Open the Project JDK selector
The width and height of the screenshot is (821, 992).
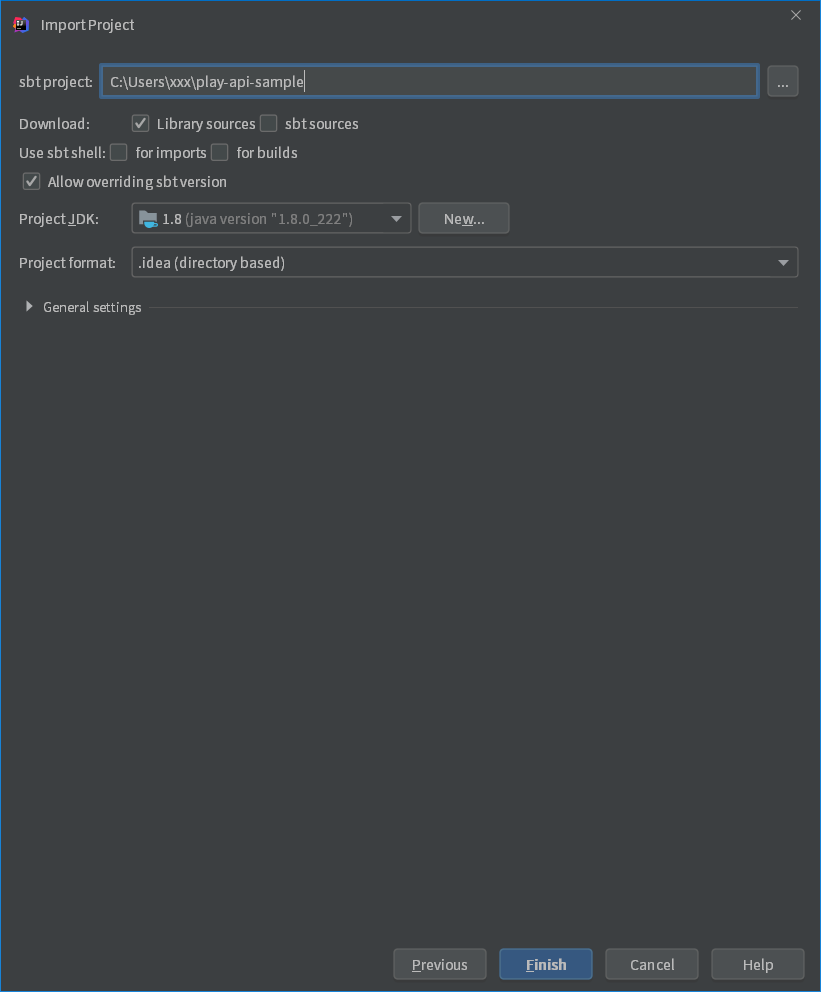tap(270, 217)
